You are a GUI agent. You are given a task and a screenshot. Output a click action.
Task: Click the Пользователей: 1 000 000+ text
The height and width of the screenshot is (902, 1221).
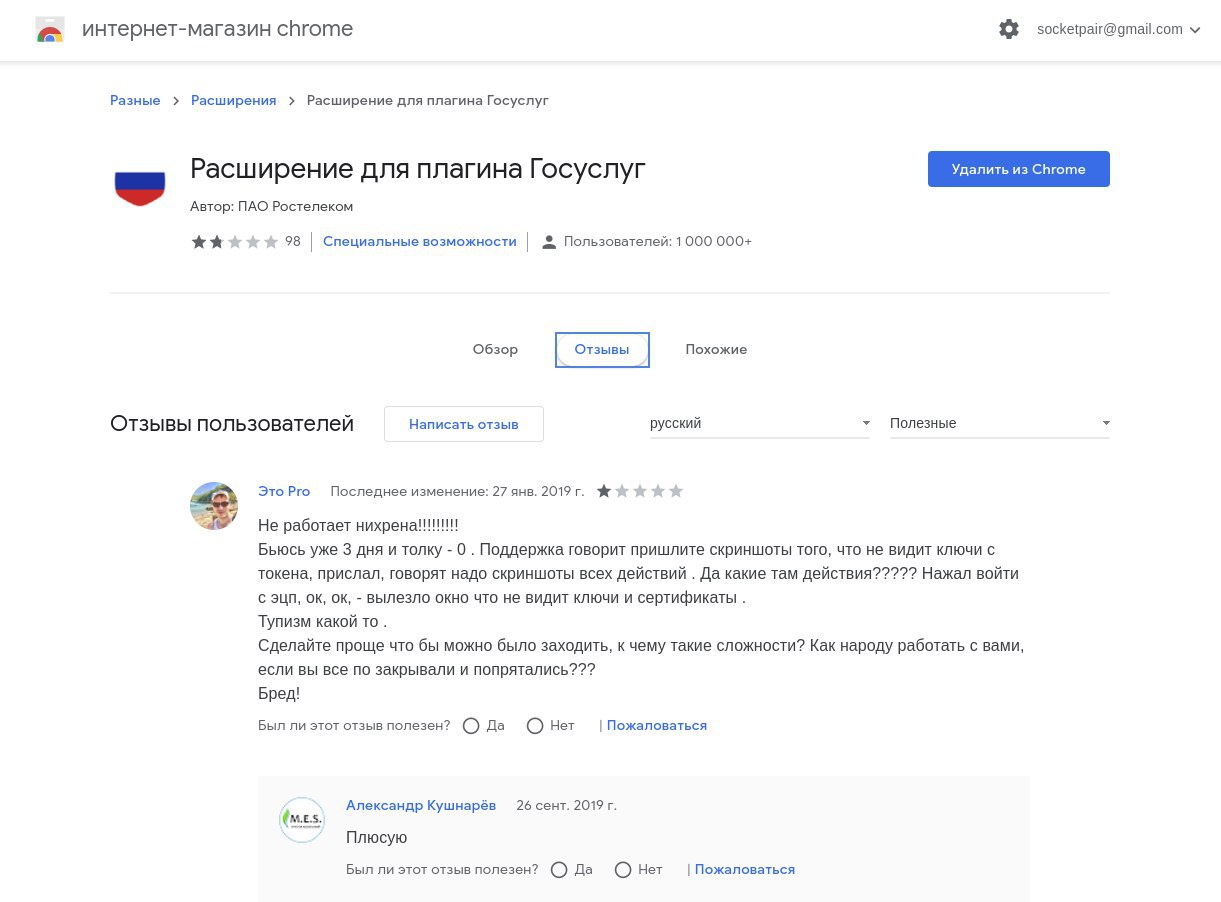(x=658, y=242)
